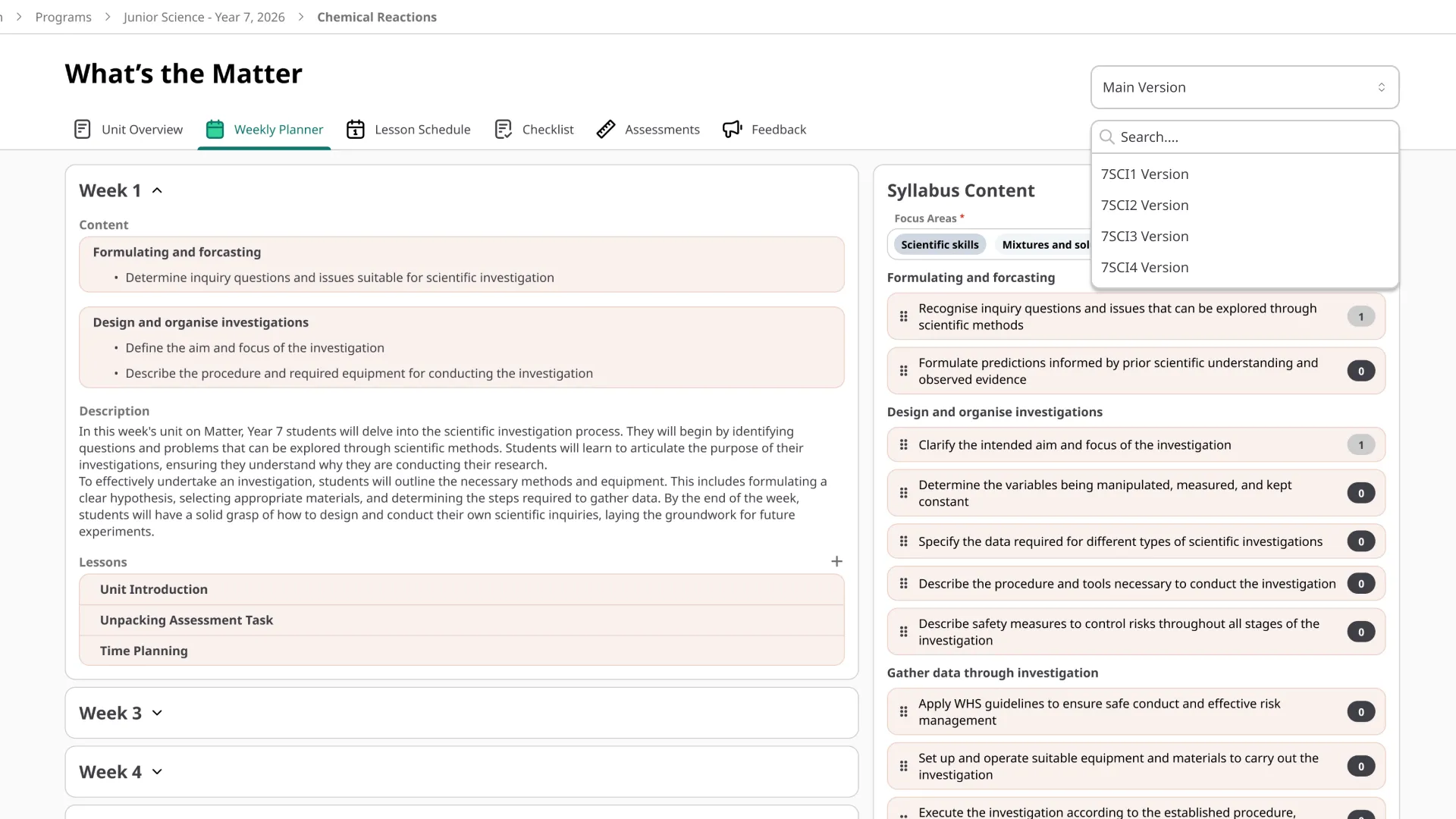This screenshot has width=1456, height=819.
Task: Click count badge on 'Recognise inquiry questions' item
Action: point(1360,317)
